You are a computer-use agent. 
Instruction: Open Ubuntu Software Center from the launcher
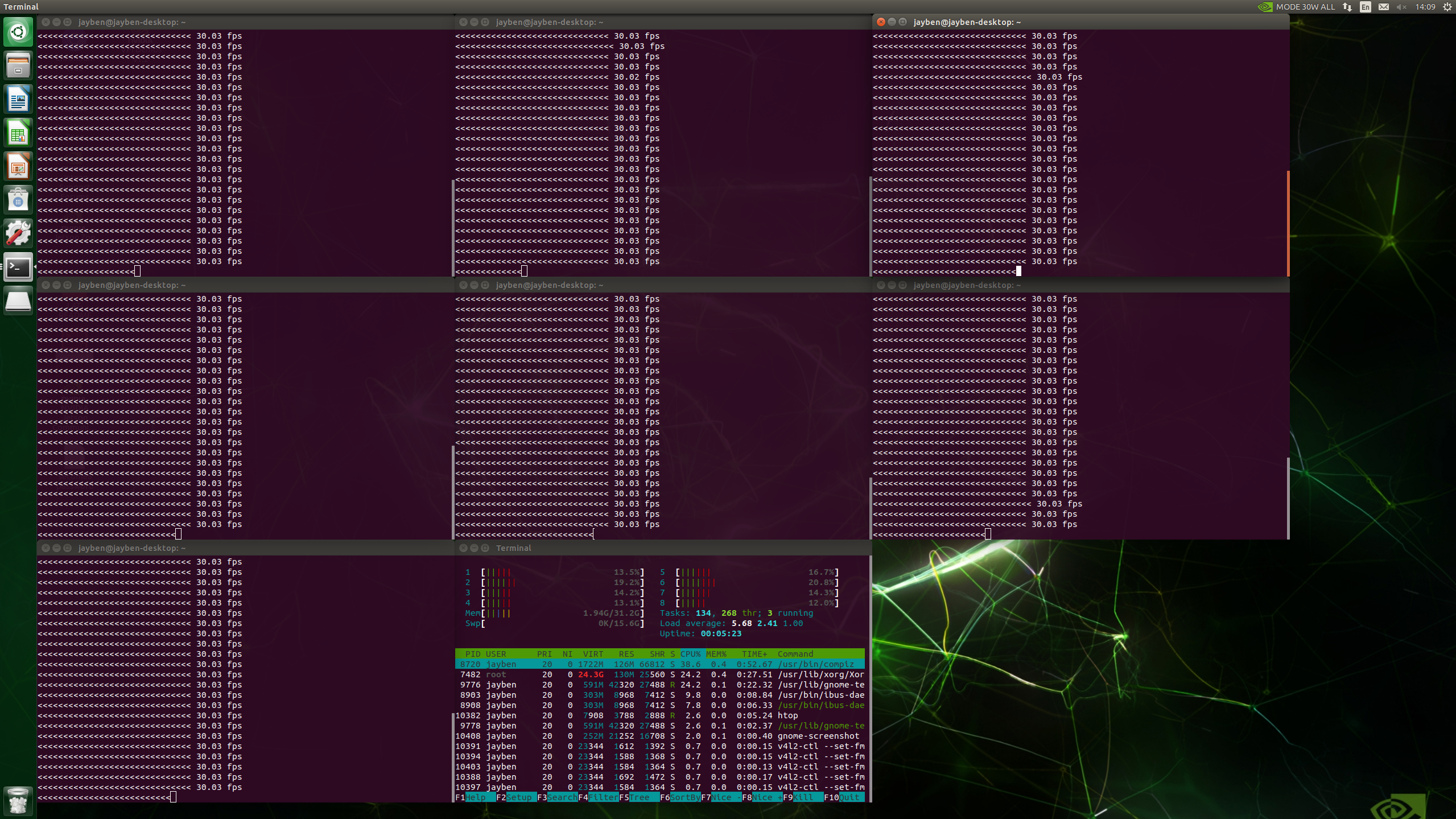click(x=19, y=199)
